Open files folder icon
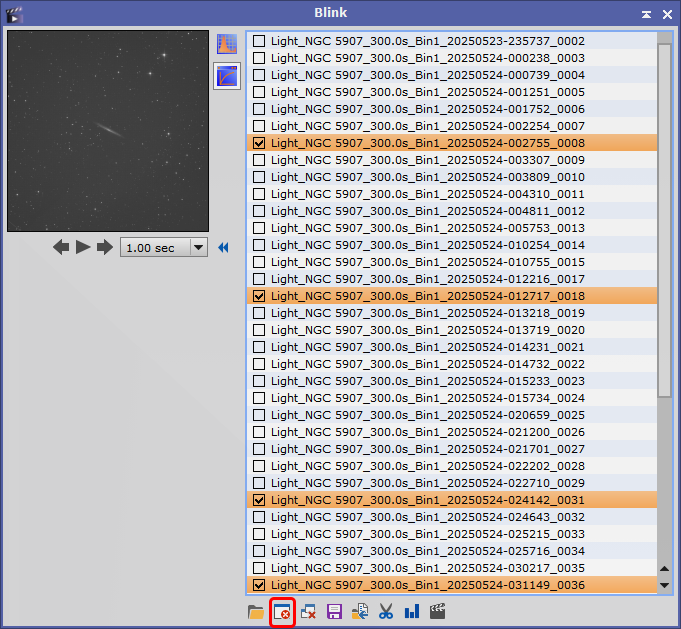 point(256,612)
